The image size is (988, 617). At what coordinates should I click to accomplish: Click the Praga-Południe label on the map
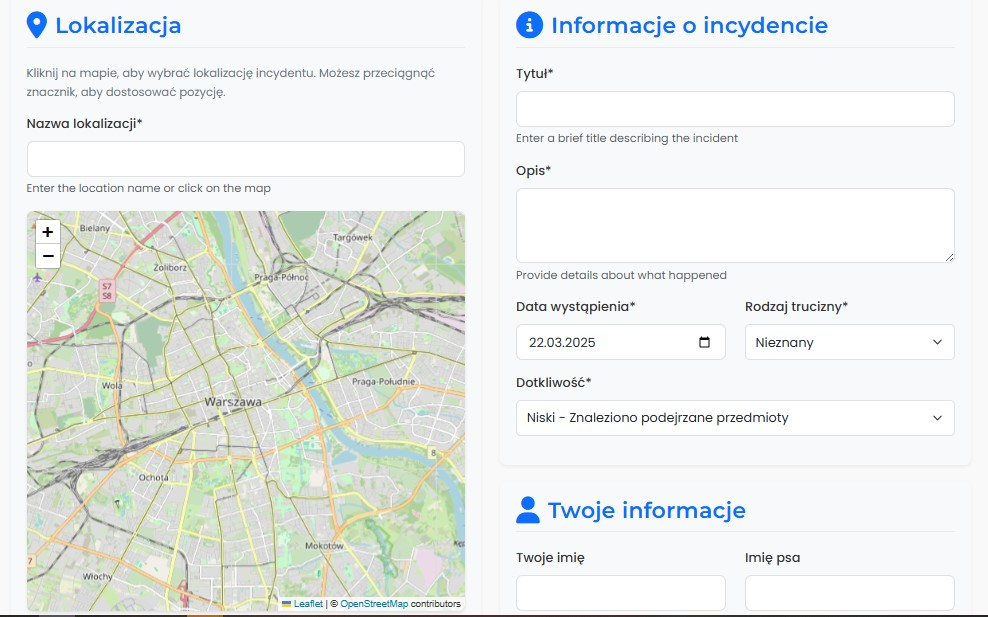point(383,381)
